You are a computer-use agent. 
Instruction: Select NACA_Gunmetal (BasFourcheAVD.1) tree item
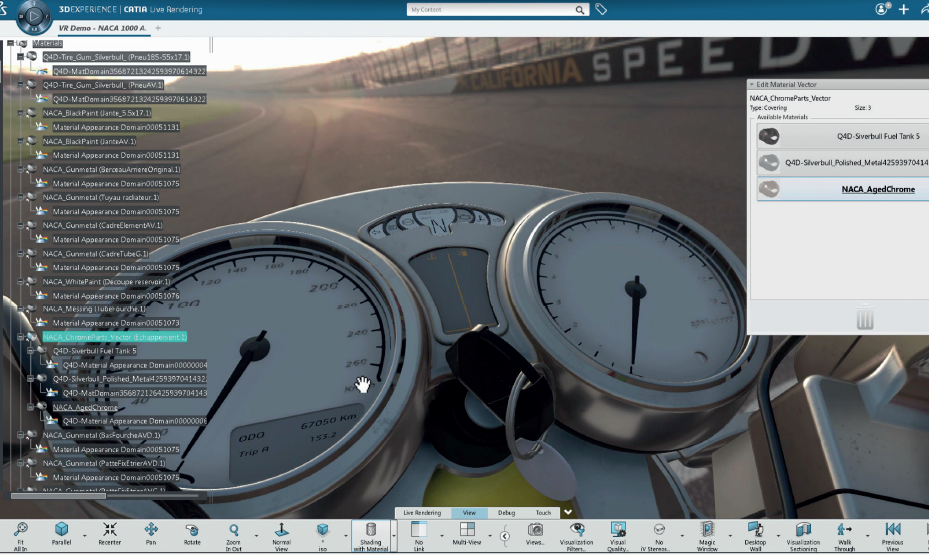click(x=101, y=435)
